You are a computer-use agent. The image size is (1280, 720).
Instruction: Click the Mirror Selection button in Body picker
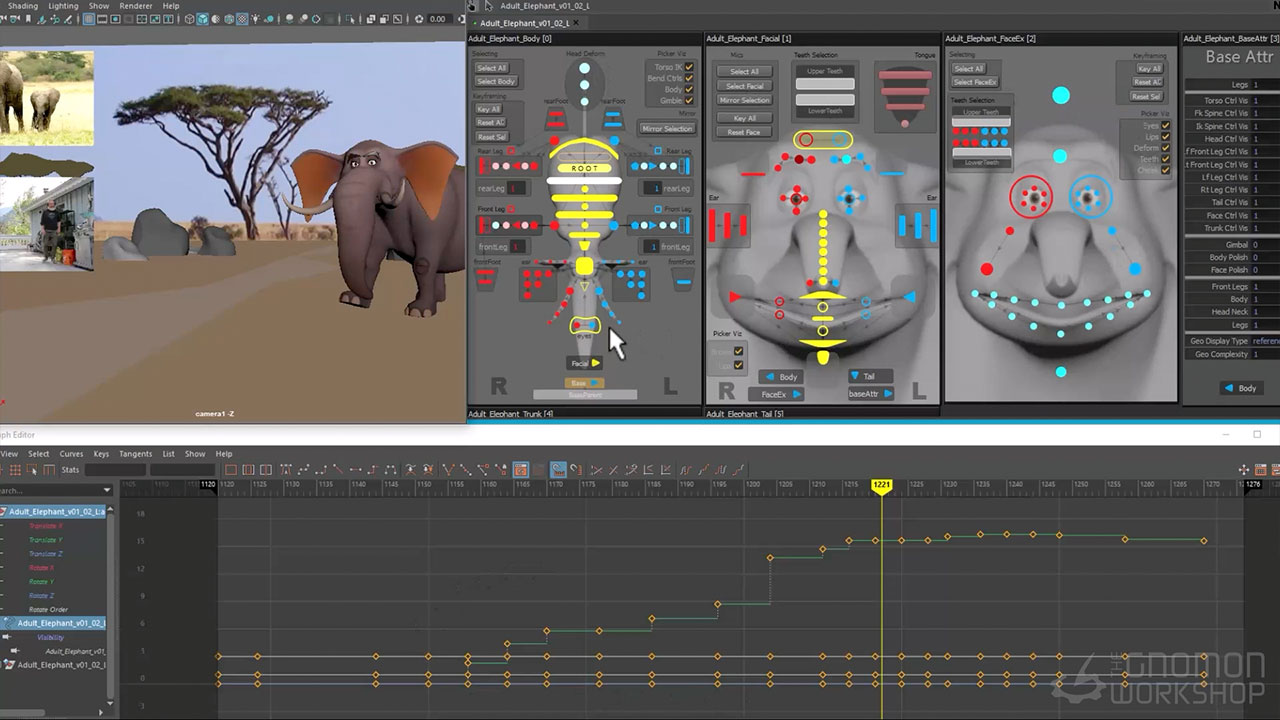pyautogui.click(x=666, y=128)
